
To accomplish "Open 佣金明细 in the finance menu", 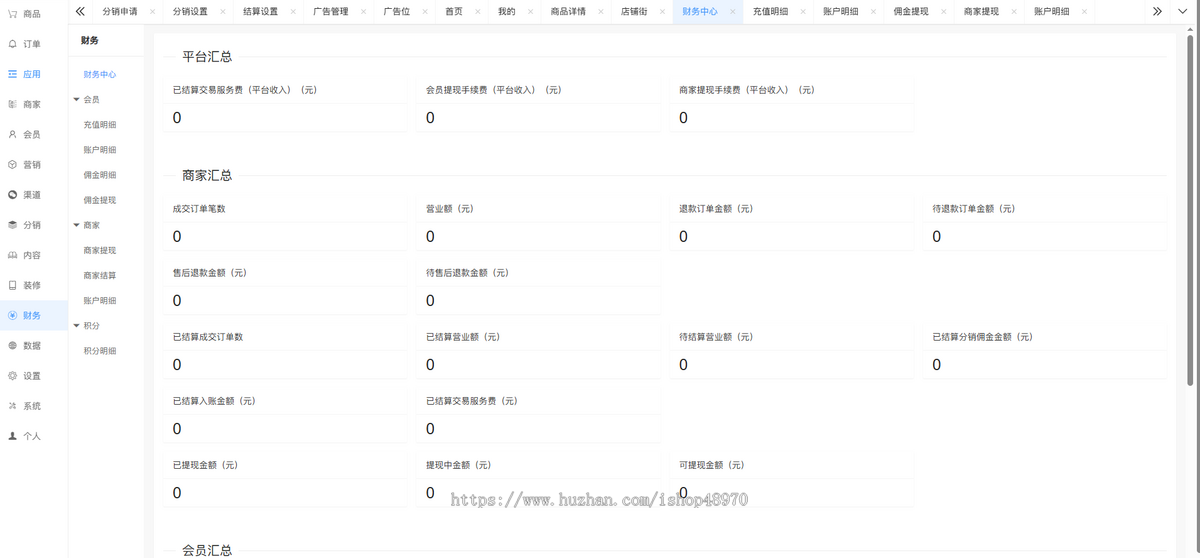I will (x=100, y=175).
